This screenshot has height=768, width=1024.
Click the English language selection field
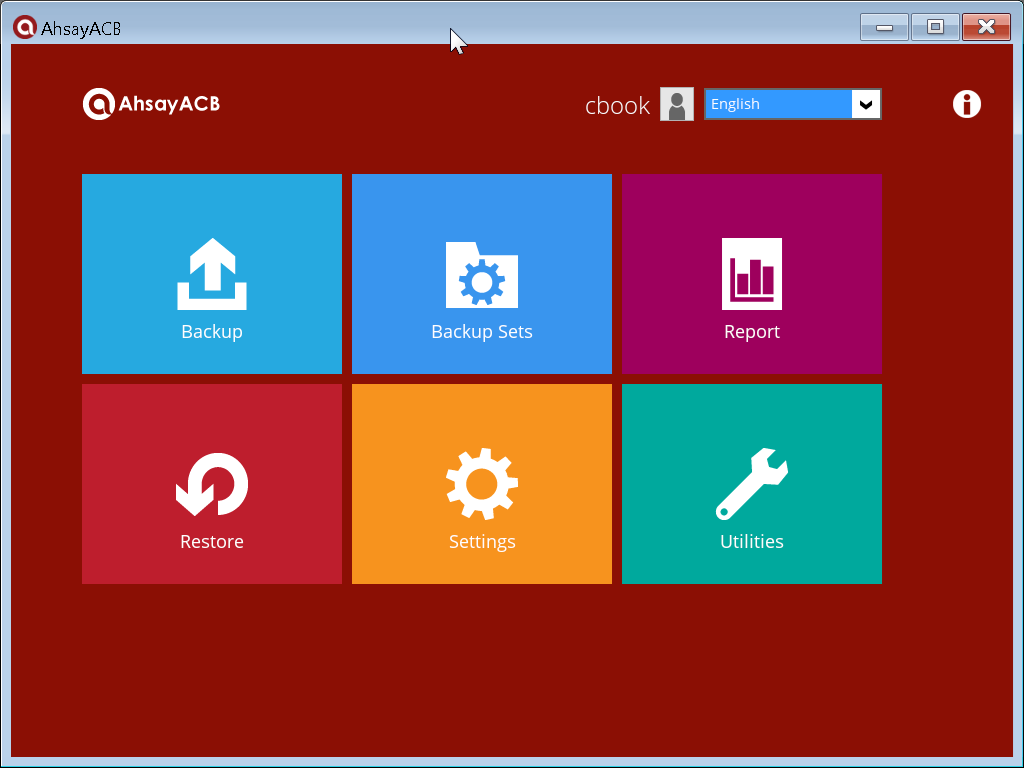coord(778,104)
